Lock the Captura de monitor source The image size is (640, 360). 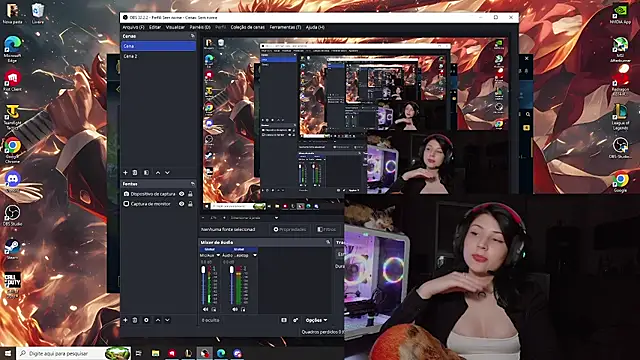tap(190, 204)
